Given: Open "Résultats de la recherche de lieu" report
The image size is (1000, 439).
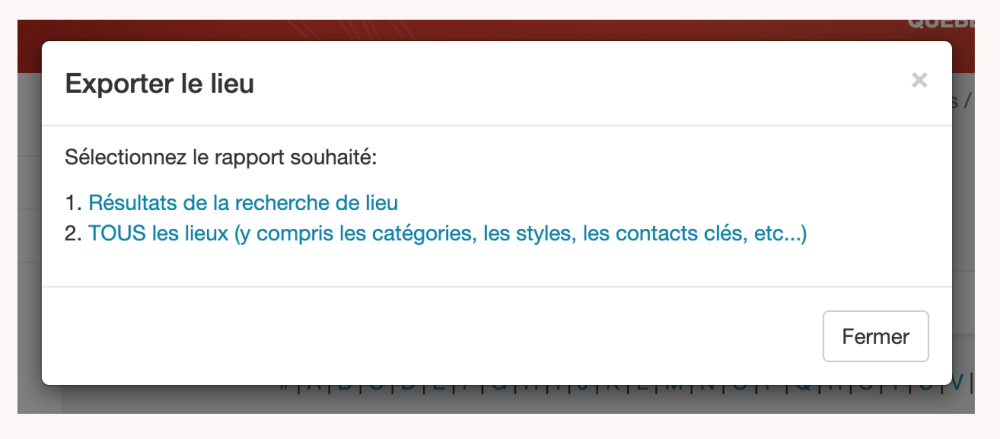Looking at the screenshot, I should [243, 203].
